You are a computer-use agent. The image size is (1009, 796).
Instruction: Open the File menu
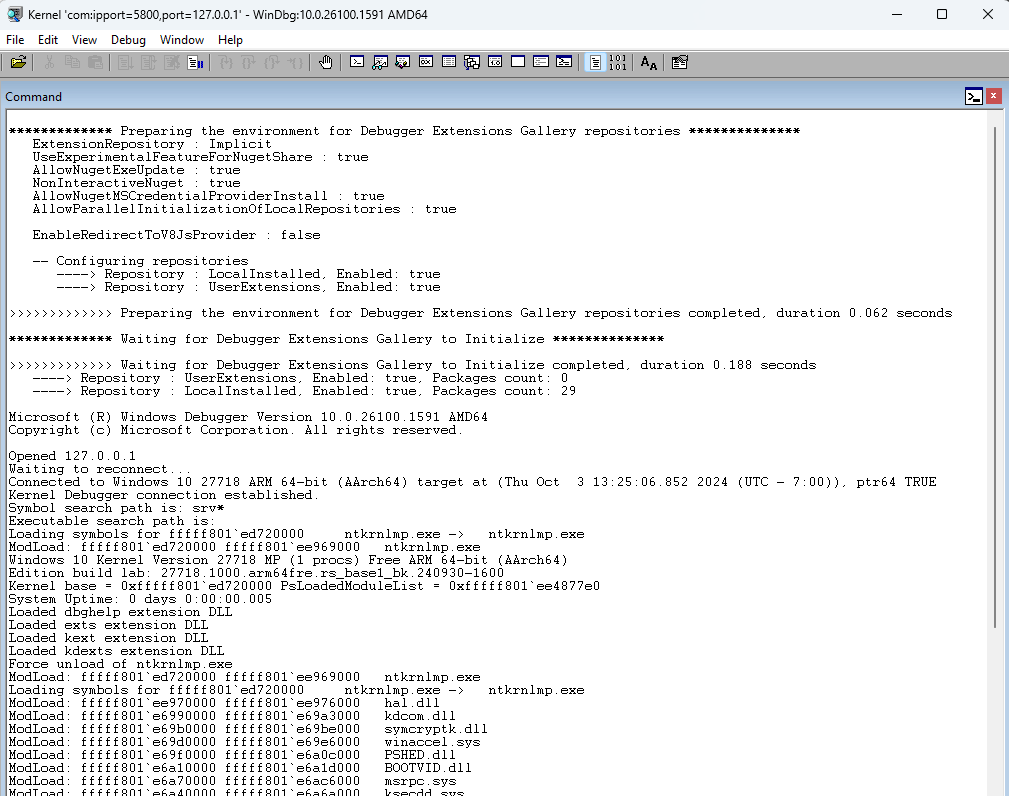(15, 40)
